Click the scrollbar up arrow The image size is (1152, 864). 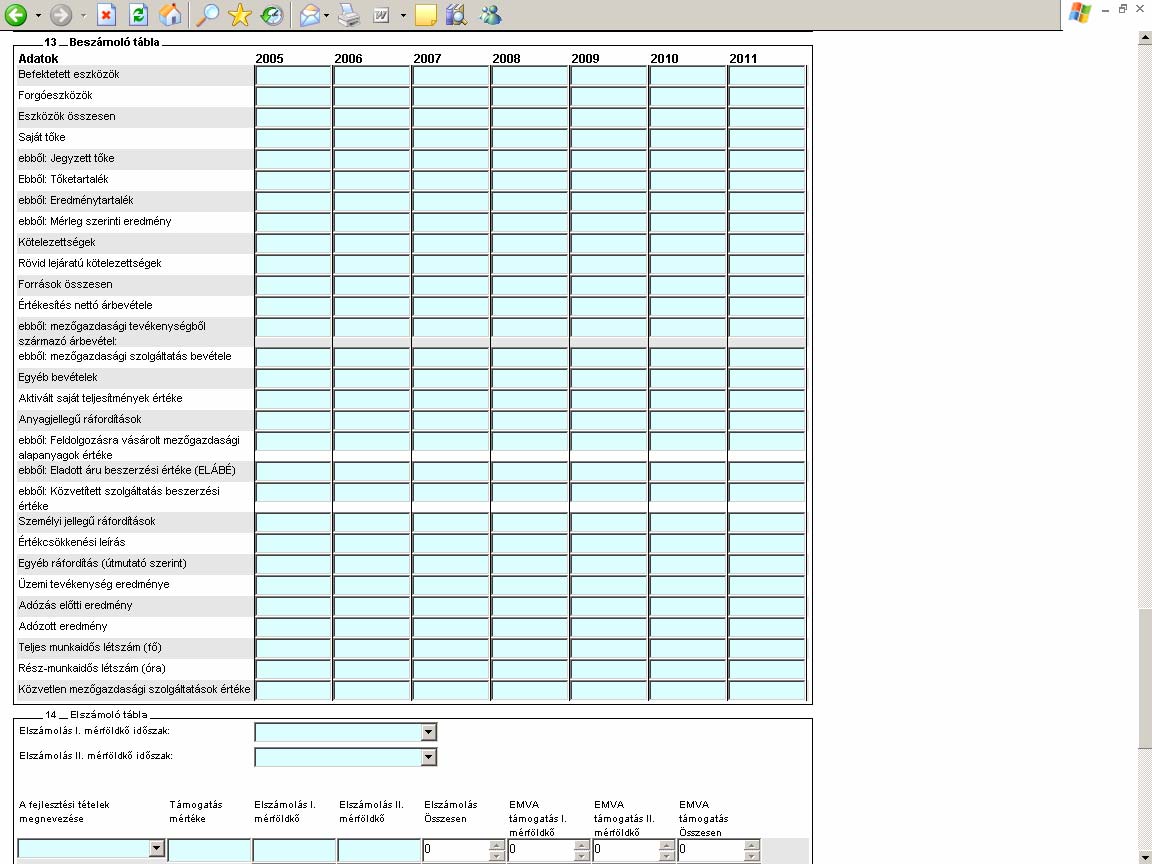[x=1145, y=37]
